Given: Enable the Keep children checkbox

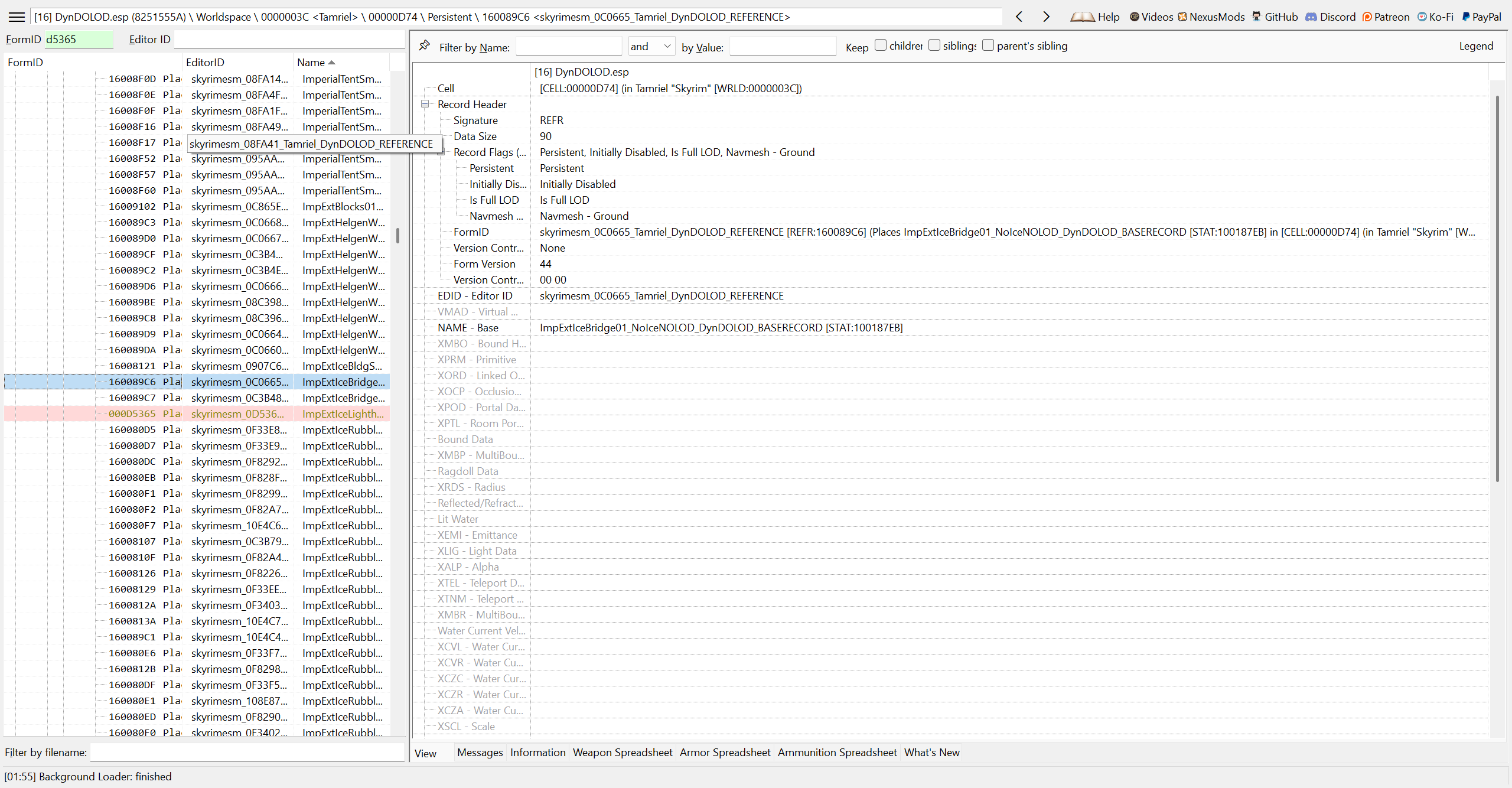Looking at the screenshot, I should [x=881, y=45].
